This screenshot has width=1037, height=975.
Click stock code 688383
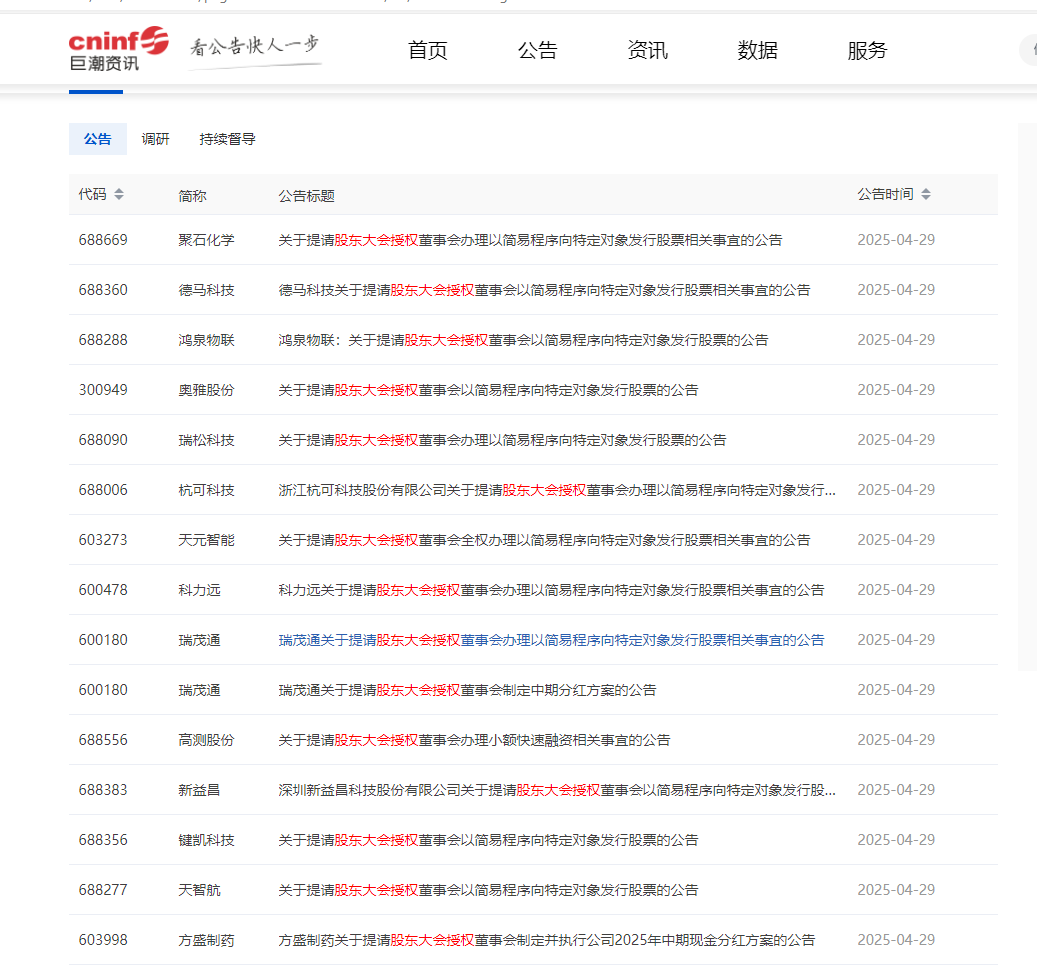pos(103,790)
